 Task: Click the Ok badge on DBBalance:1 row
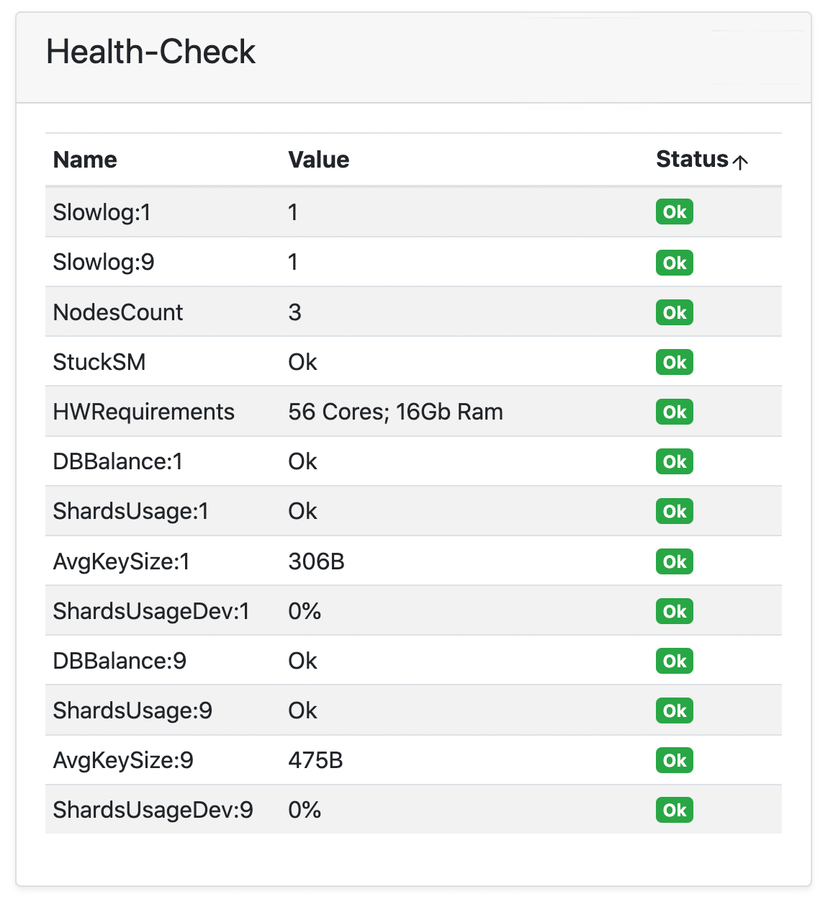tap(674, 462)
